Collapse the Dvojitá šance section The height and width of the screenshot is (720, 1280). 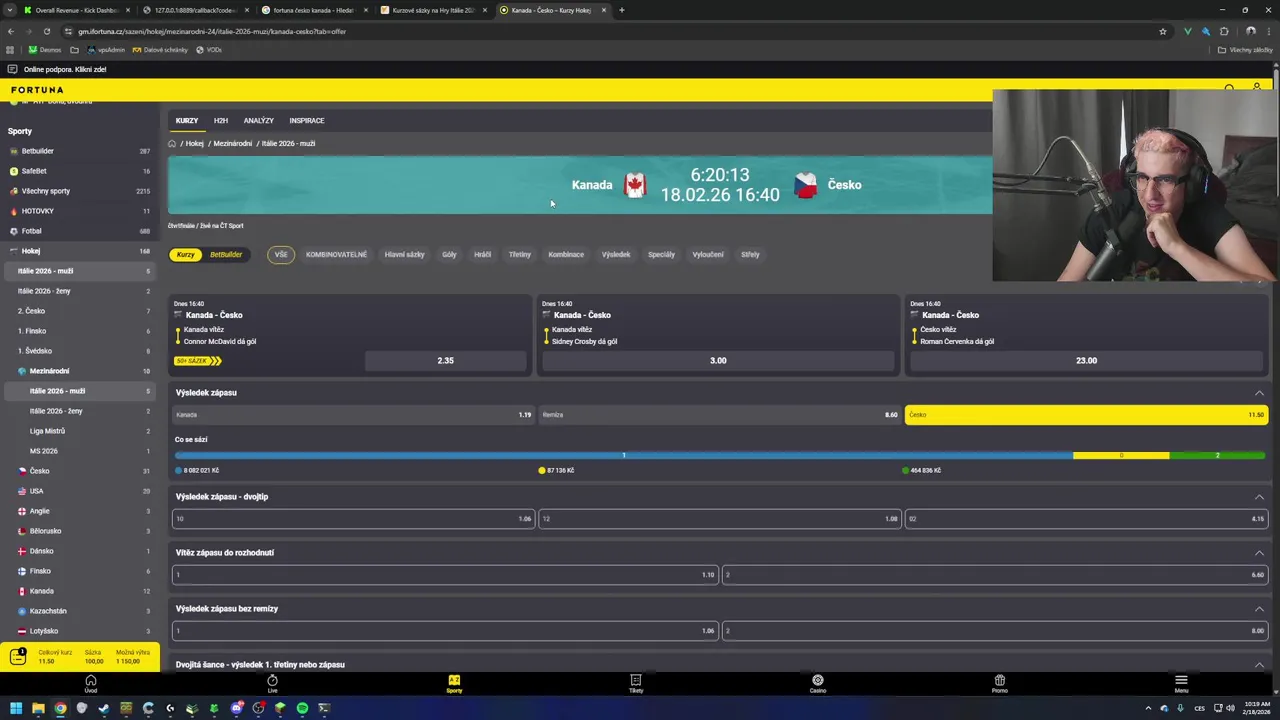click(x=1259, y=665)
